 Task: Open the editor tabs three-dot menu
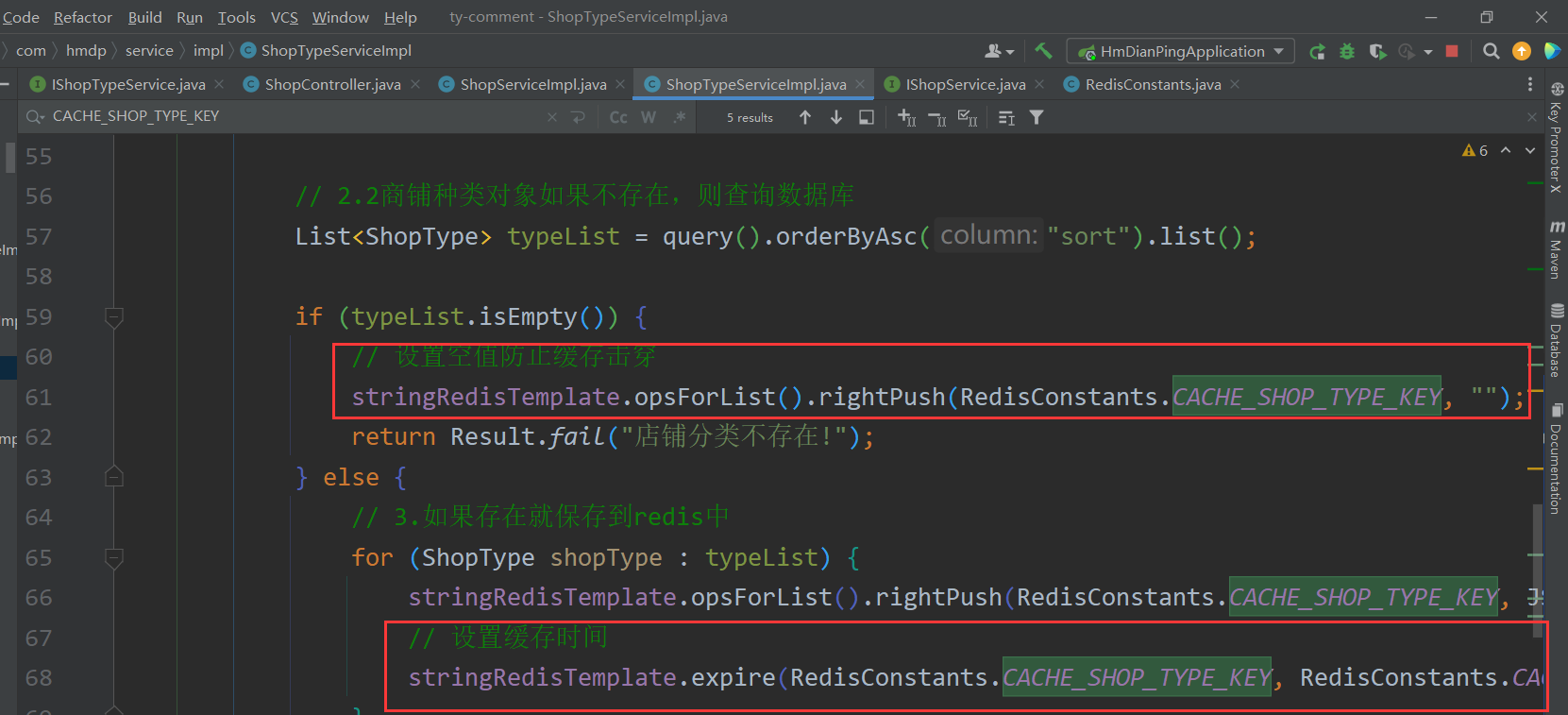(1530, 84)
